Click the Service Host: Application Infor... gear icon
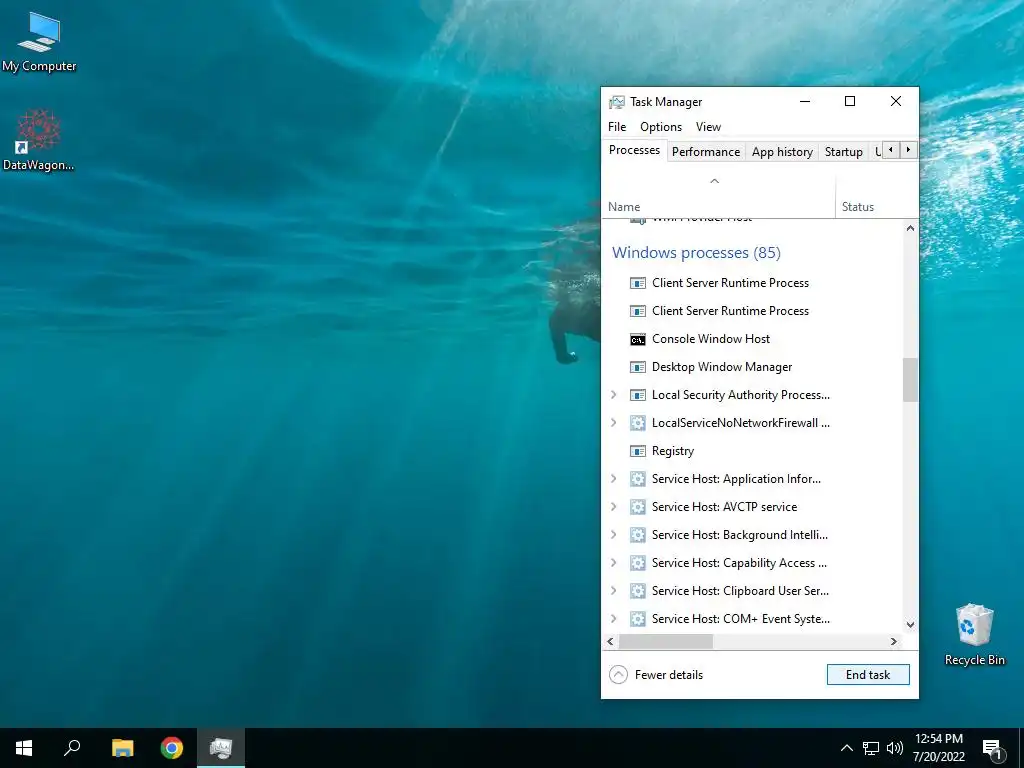 (637, 479)
